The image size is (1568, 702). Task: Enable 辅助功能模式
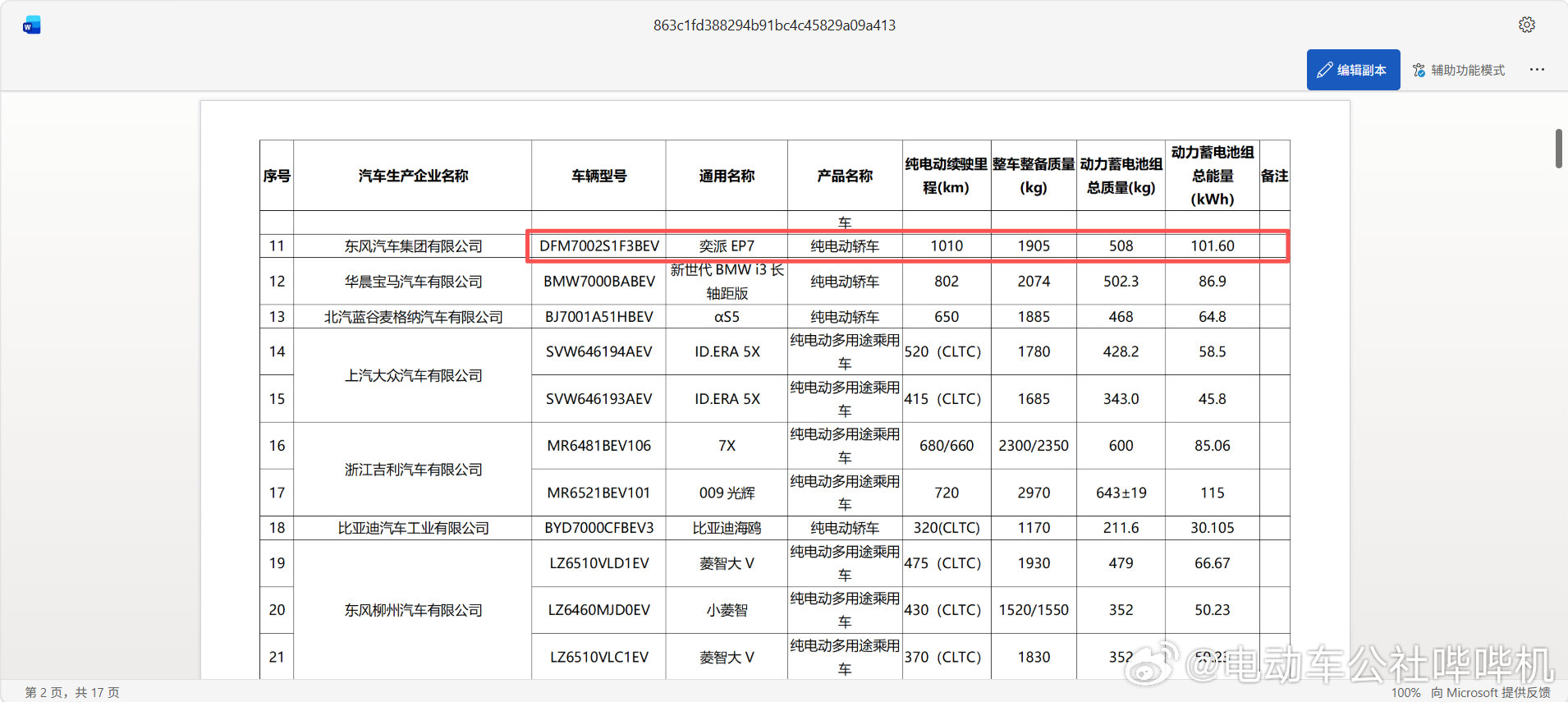1459,70
